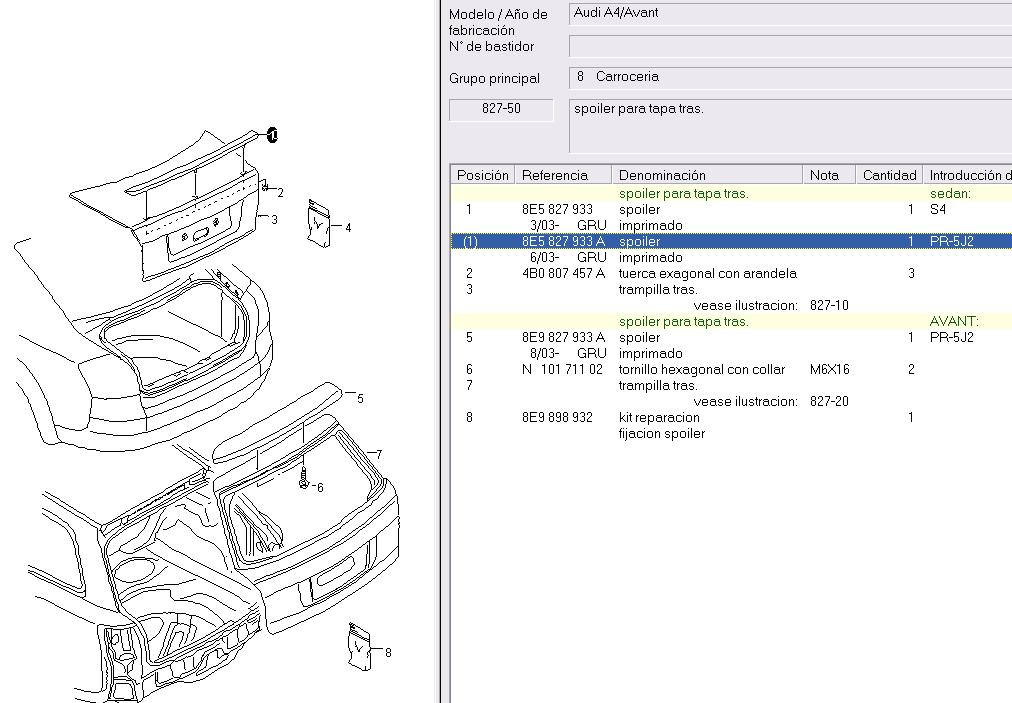The height and width of the screenshot is (703, 1012).
Task: Click 'PR-5J2' in the highlighted row
Action: (951, 241)
